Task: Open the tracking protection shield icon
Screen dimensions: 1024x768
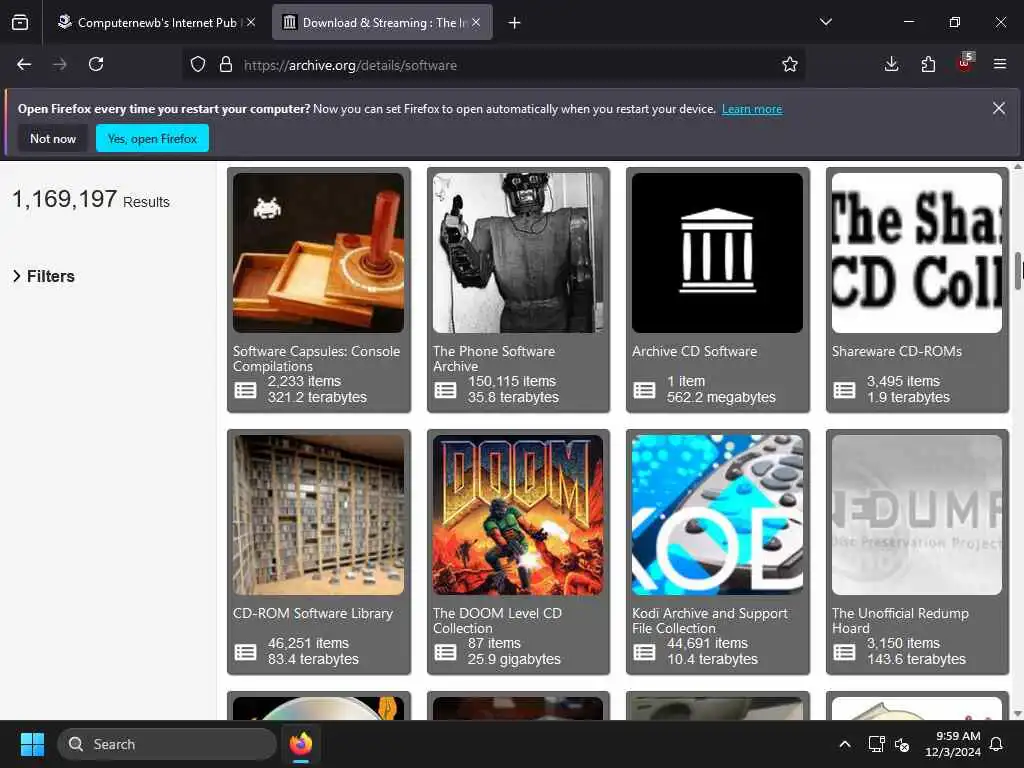Action: coord(198,64)
